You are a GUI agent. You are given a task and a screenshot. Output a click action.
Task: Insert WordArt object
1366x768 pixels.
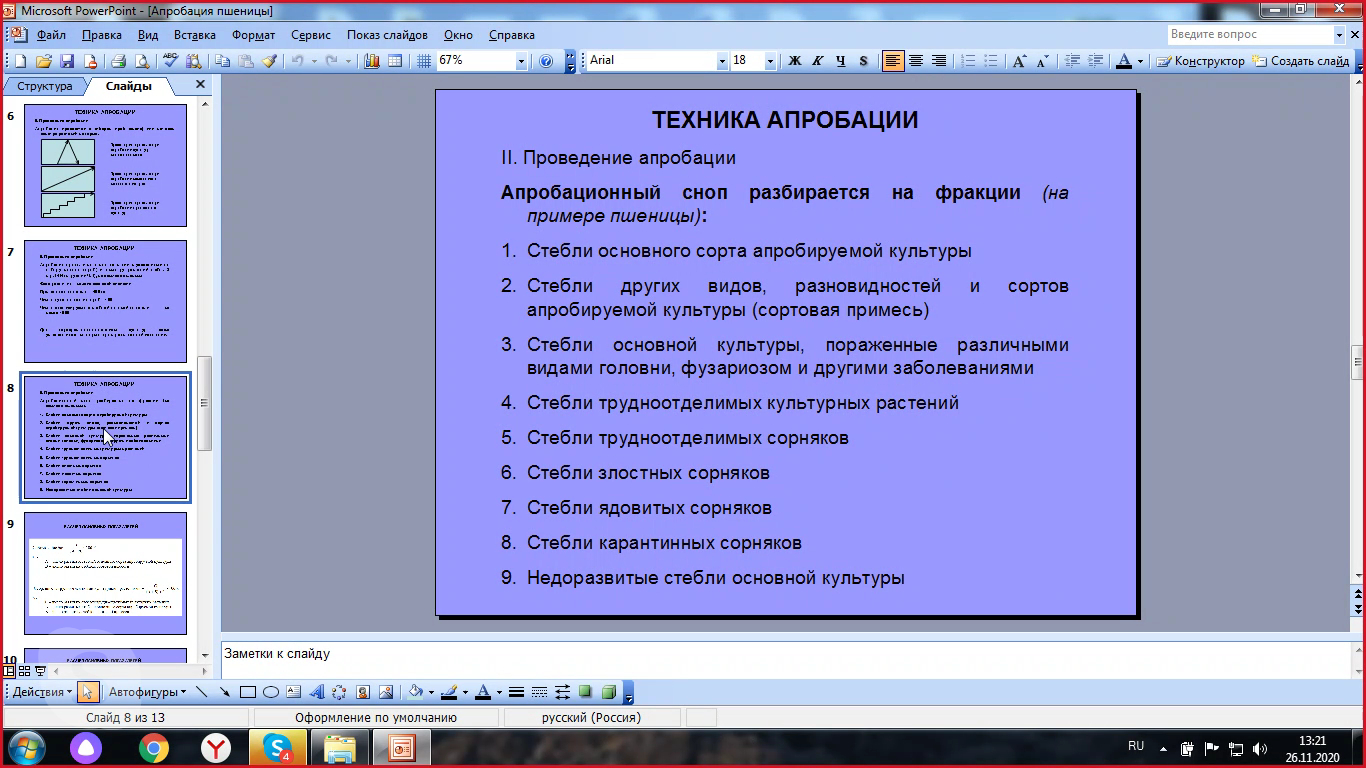[316, 692]
